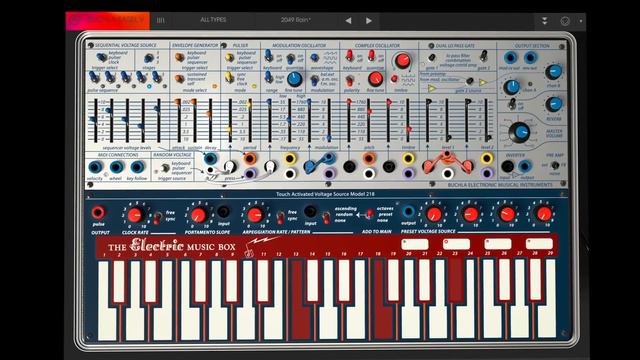Screen dimensions: 640x360
Task: Click orange jack under pulser period
Action: [x=249, y=158]
